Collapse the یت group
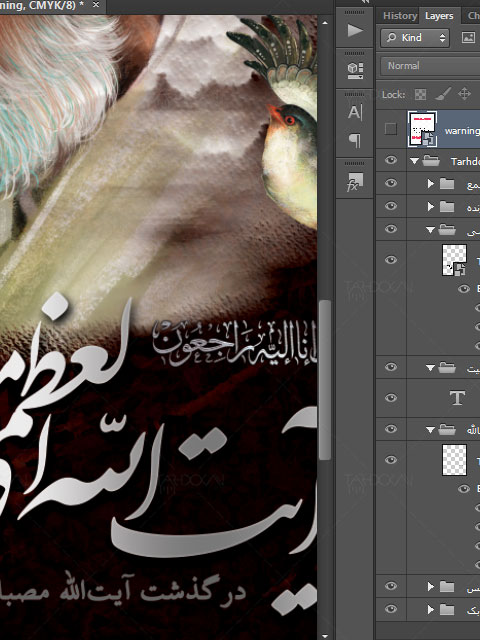Viewport: 480px width, 640px height. [x=430, y=368]
